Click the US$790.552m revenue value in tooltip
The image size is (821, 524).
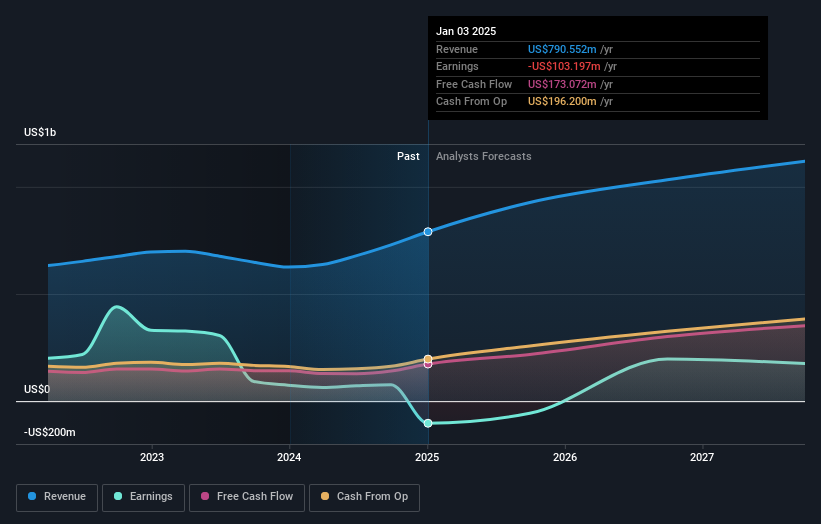pyautogui.click(x=562, y=49)
